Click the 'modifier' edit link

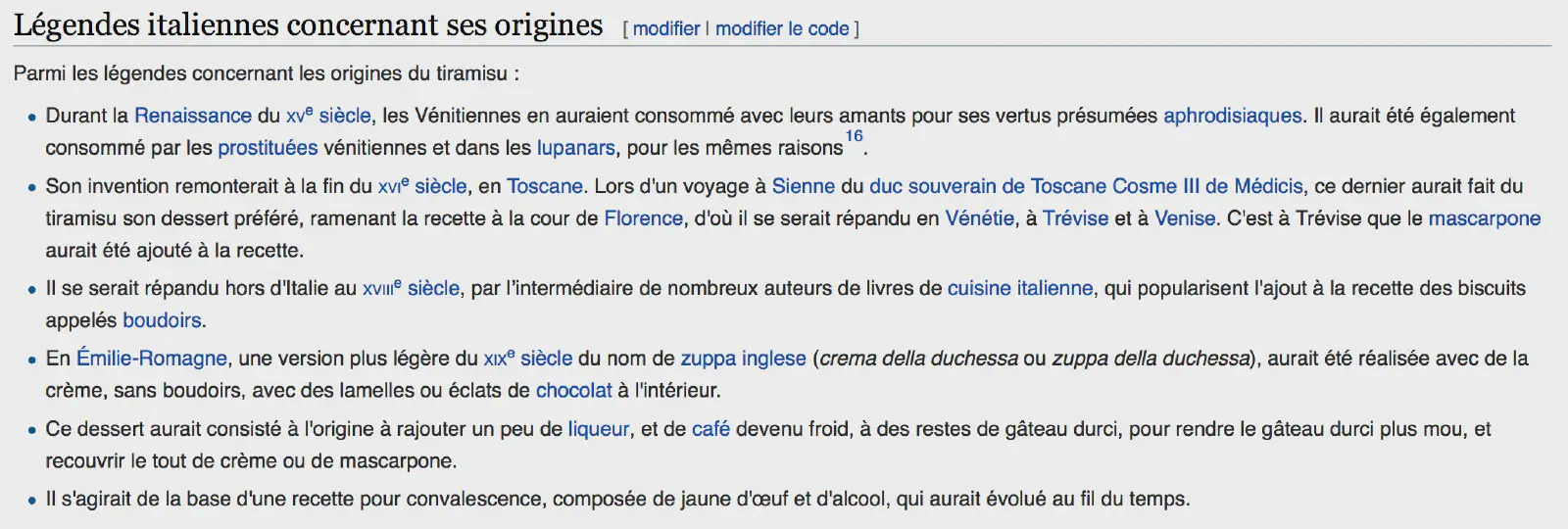click(x=666, y=28)
